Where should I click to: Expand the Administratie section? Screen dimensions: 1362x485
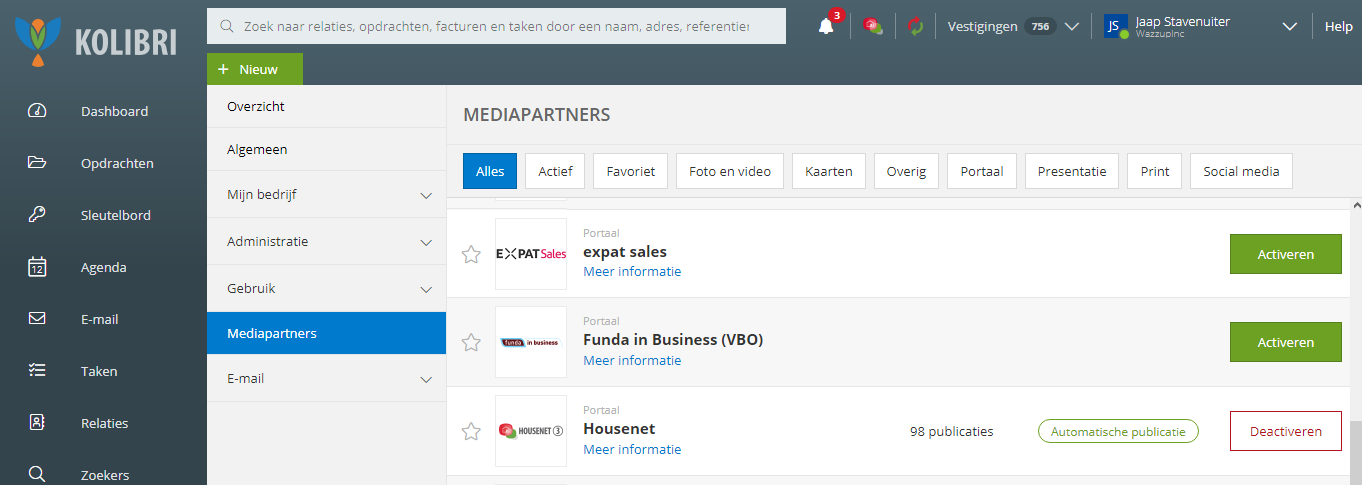click(326, 242)
